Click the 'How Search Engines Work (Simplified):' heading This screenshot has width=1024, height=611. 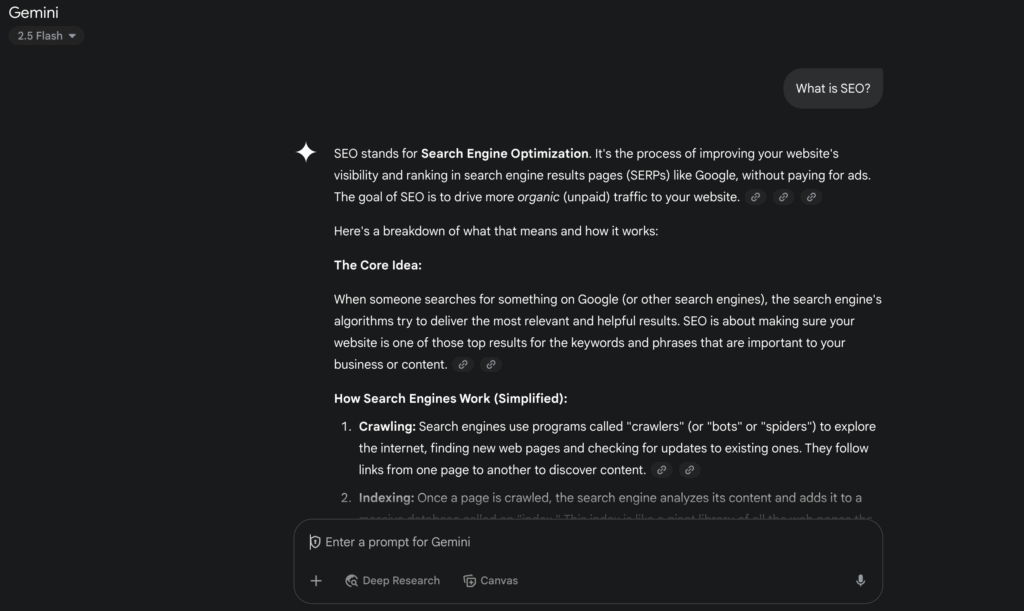coord(450,399)
